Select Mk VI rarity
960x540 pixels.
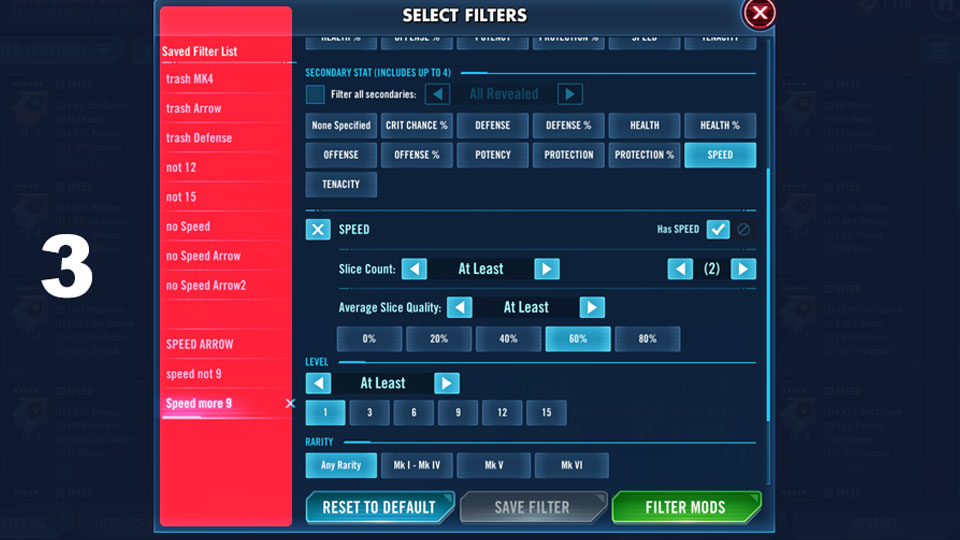click(572, 465)
